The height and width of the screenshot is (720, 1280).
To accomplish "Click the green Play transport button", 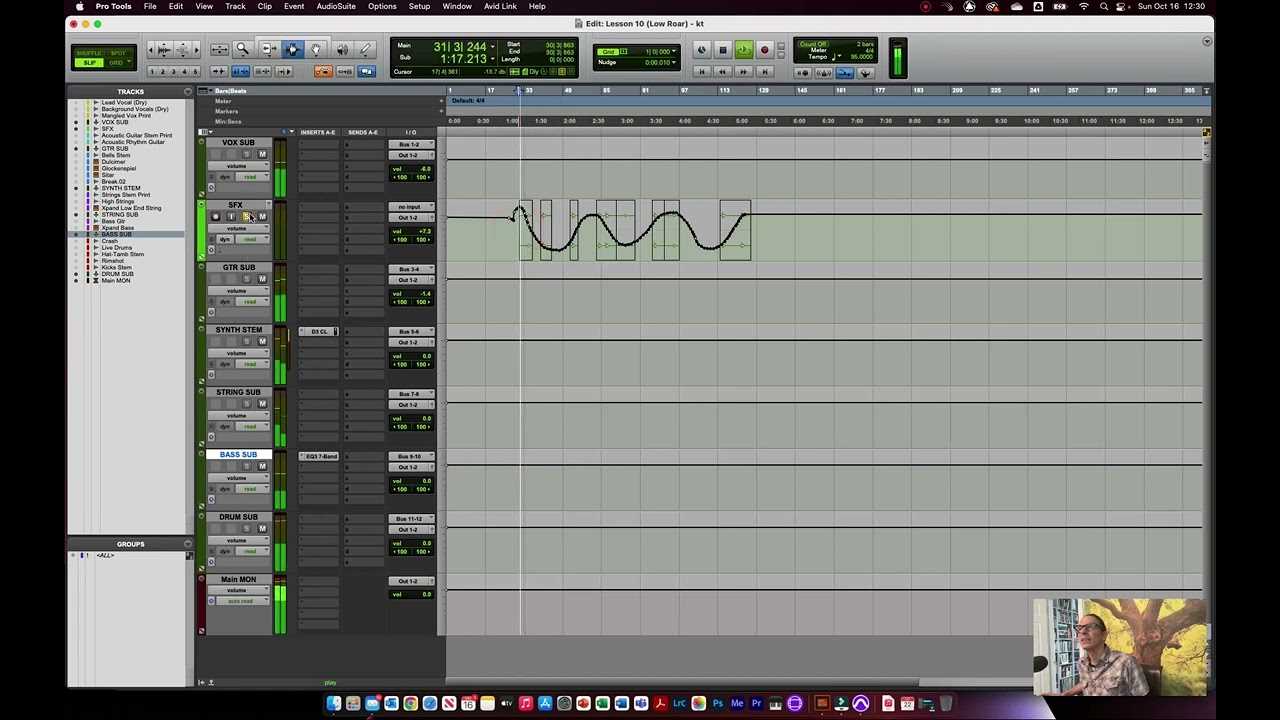I will [x=743, y=50].
